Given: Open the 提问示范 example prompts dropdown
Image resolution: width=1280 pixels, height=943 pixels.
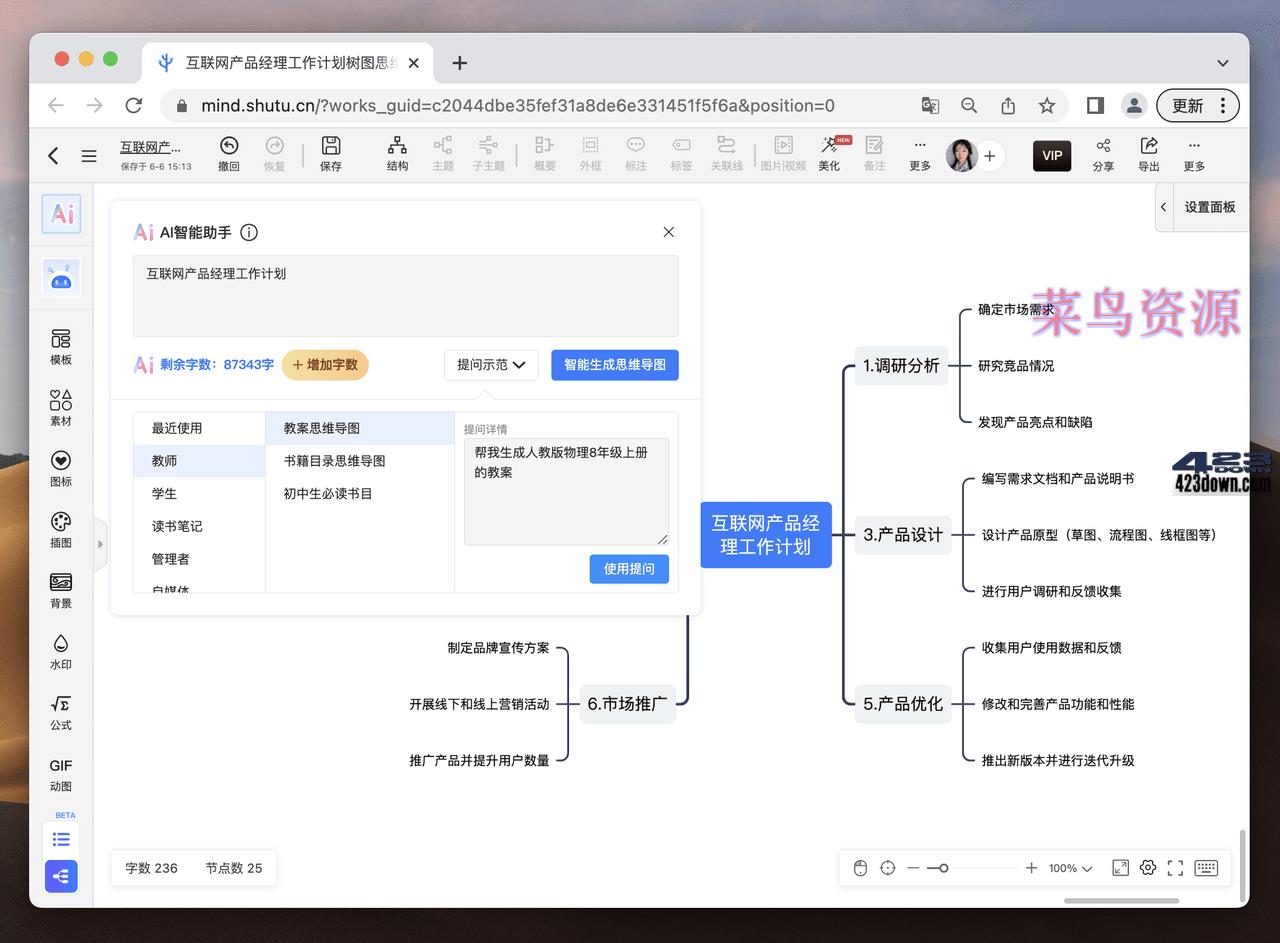Looking at the screenshot, I should 491,365.
